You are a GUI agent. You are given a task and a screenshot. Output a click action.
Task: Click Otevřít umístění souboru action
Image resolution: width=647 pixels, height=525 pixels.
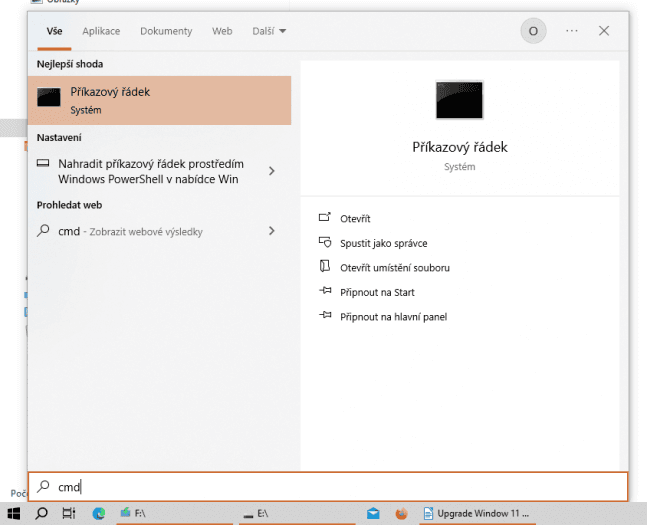click(x=394, y=268)
